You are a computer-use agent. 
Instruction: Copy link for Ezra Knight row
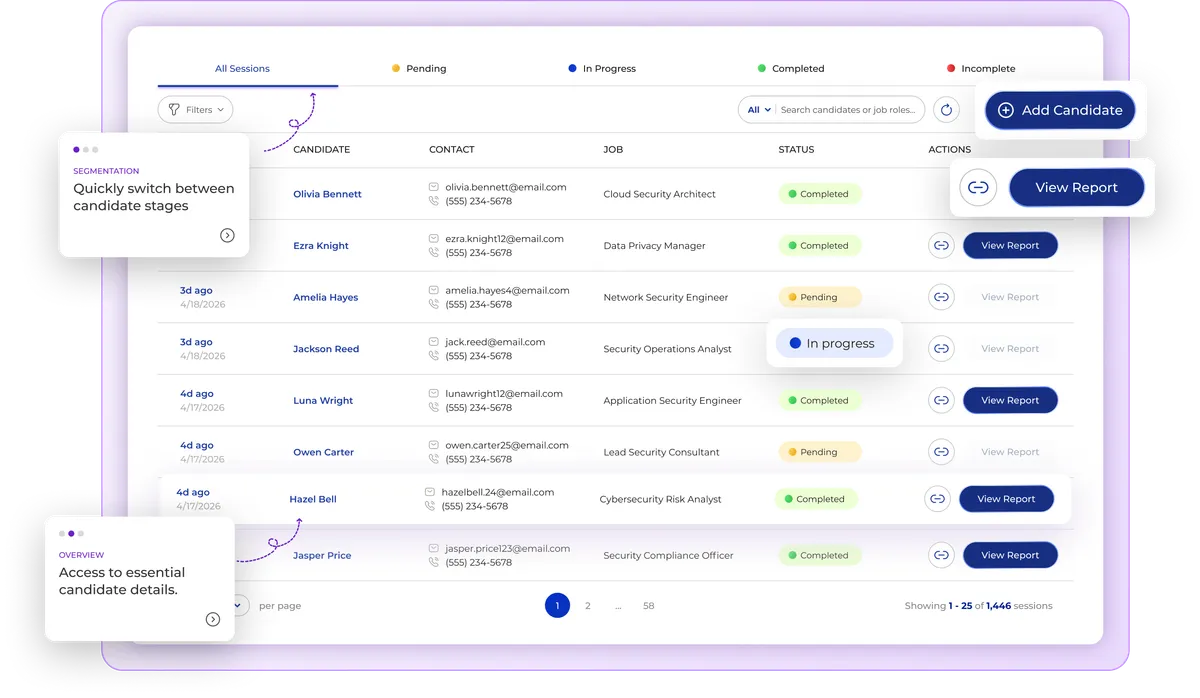click(941, 245)
